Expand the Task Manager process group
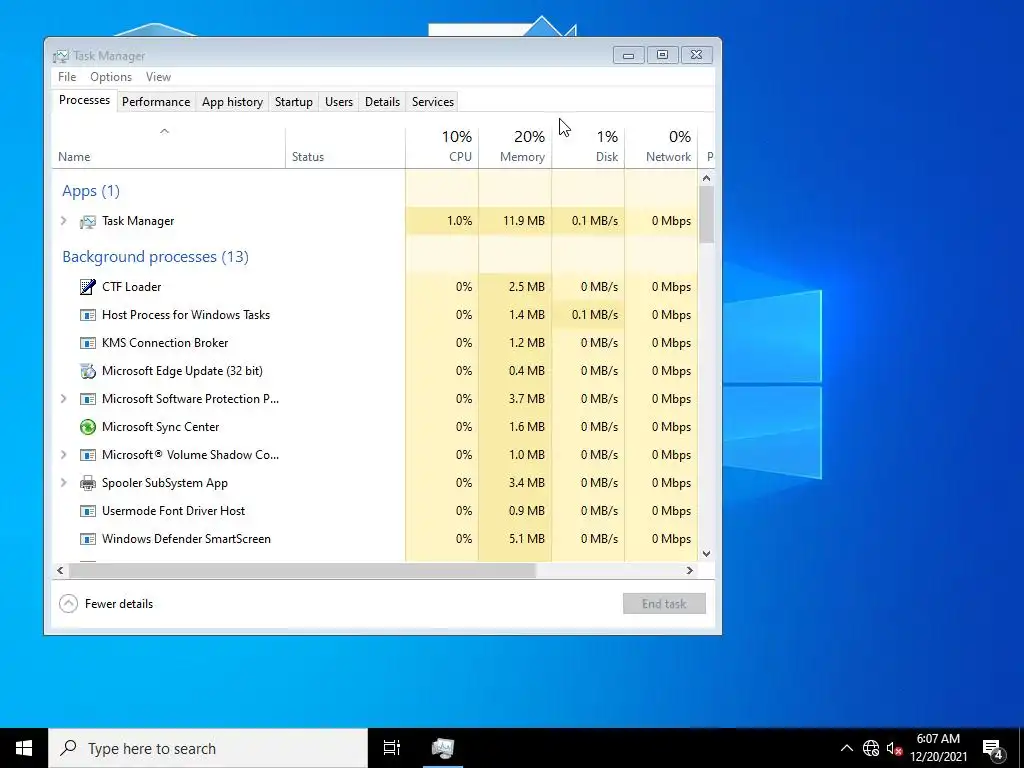This screenshot has height=768, width=1024. 63,221
